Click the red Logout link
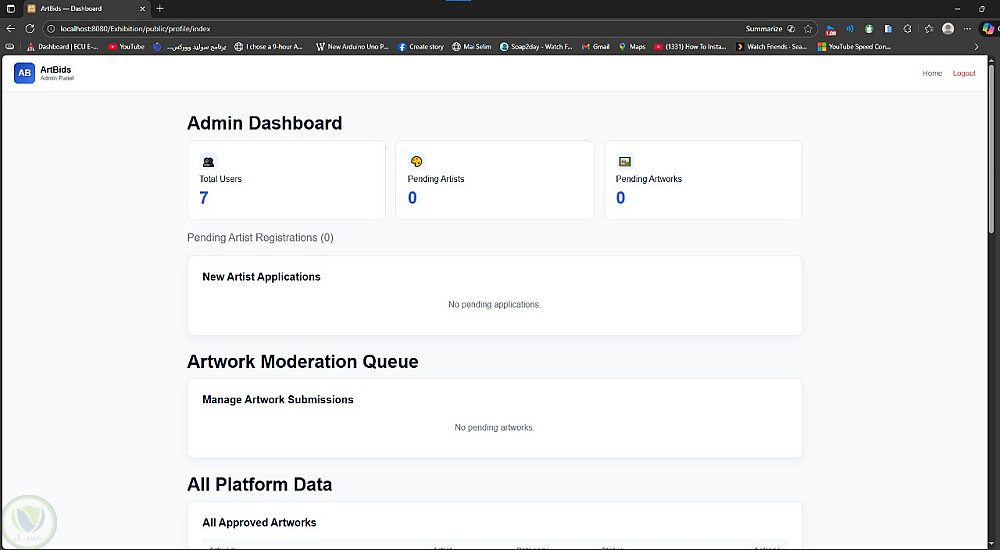 tap(964, 73)
